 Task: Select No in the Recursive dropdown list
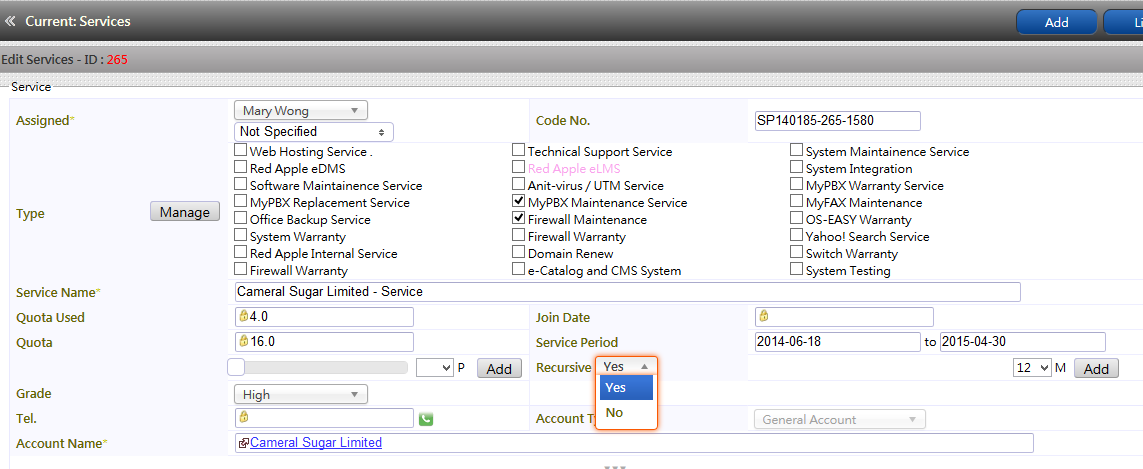[x=626, y=413]
